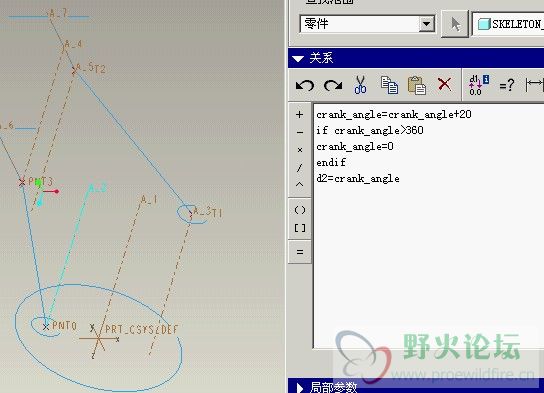Select axis label A_1
544x393 pixels.
pos(149,199)
